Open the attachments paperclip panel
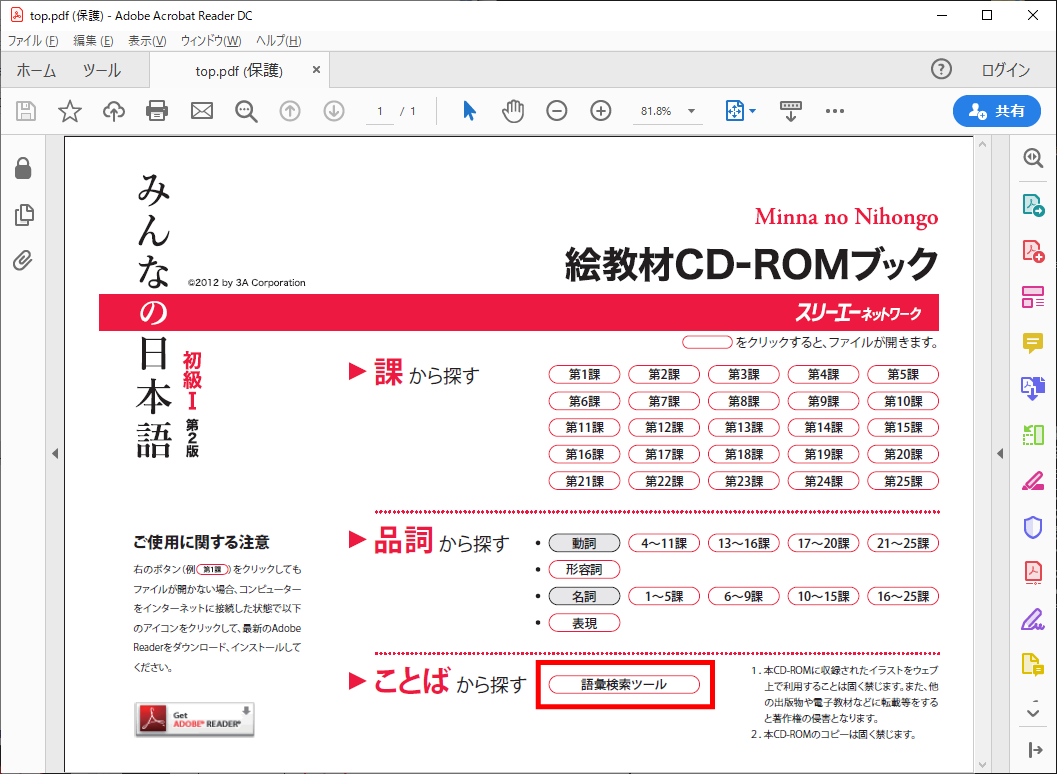 click(x=23, y=261)
